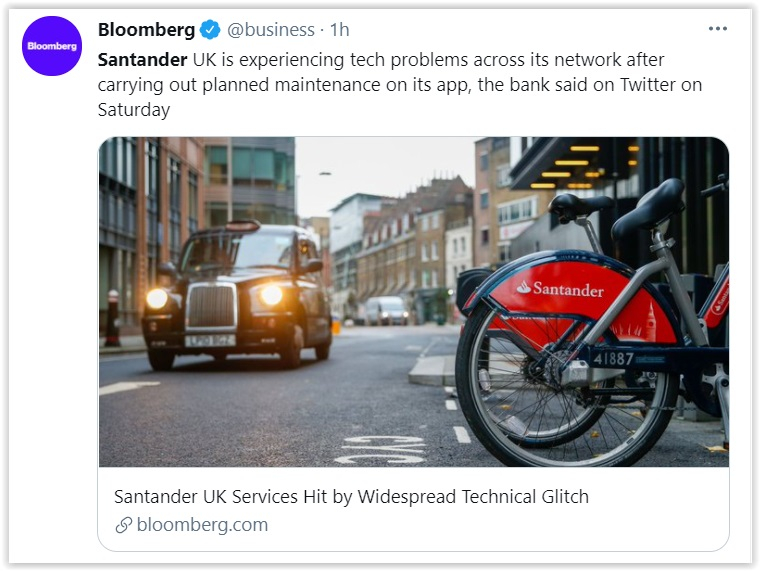Click the white van in background
760x571 pixels.
[x=386, y=310]
